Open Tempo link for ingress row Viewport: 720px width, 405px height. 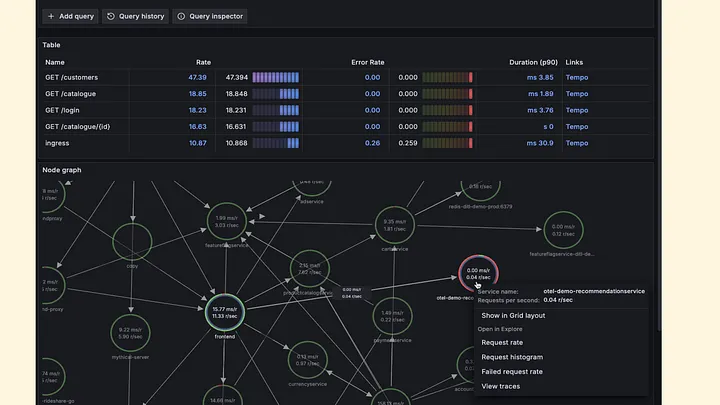577,143
